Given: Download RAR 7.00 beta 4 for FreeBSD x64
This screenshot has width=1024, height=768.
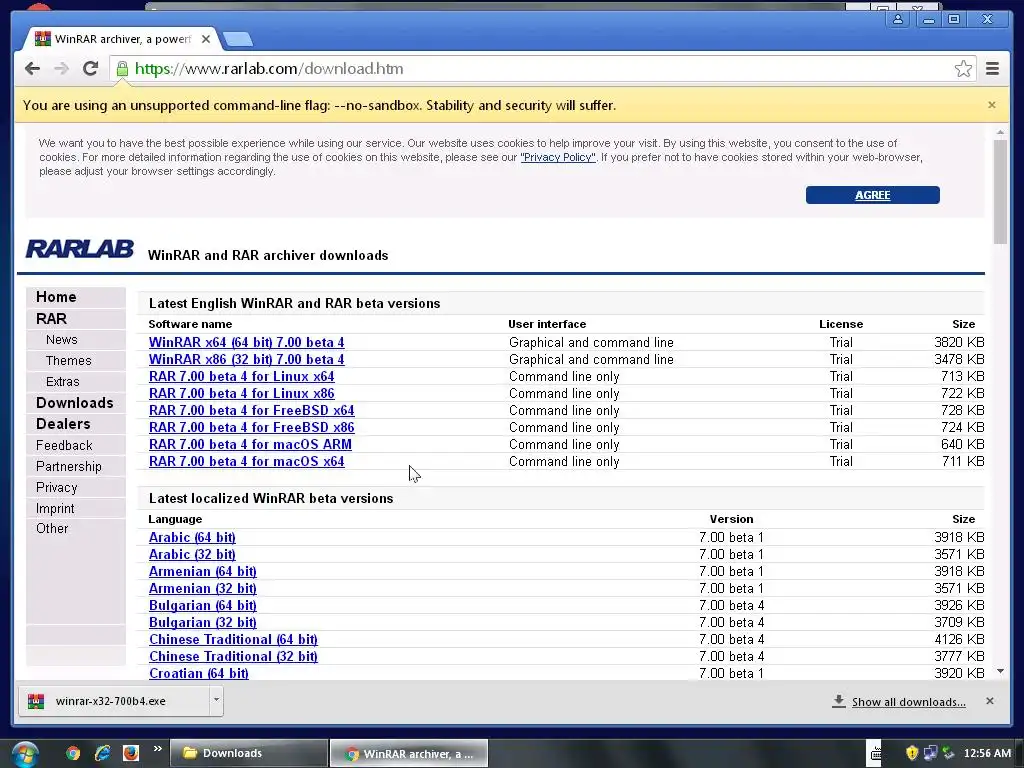Looking at the screenshot, I should [251, 410].
